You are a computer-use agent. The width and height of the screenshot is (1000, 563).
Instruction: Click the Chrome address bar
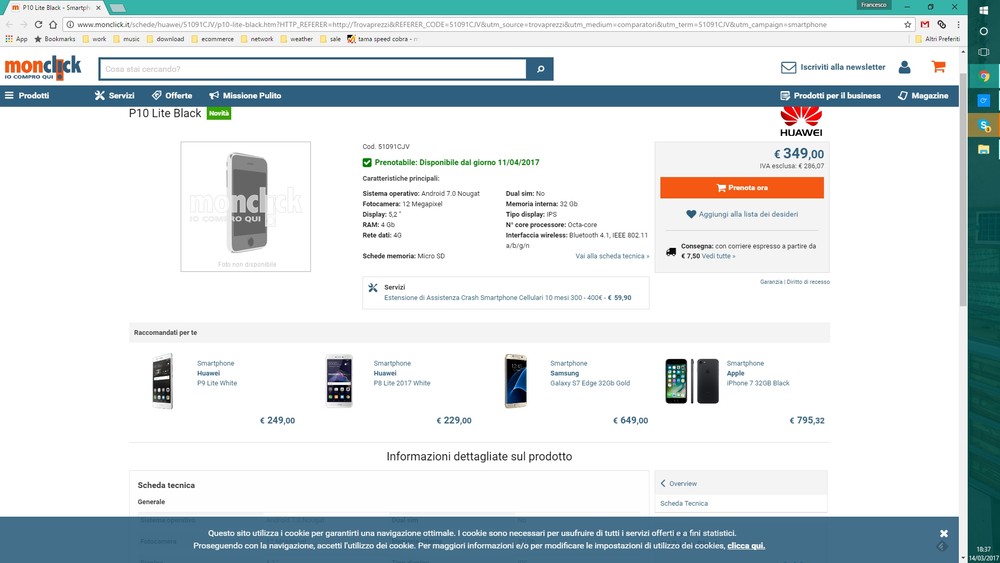(482, 24)
